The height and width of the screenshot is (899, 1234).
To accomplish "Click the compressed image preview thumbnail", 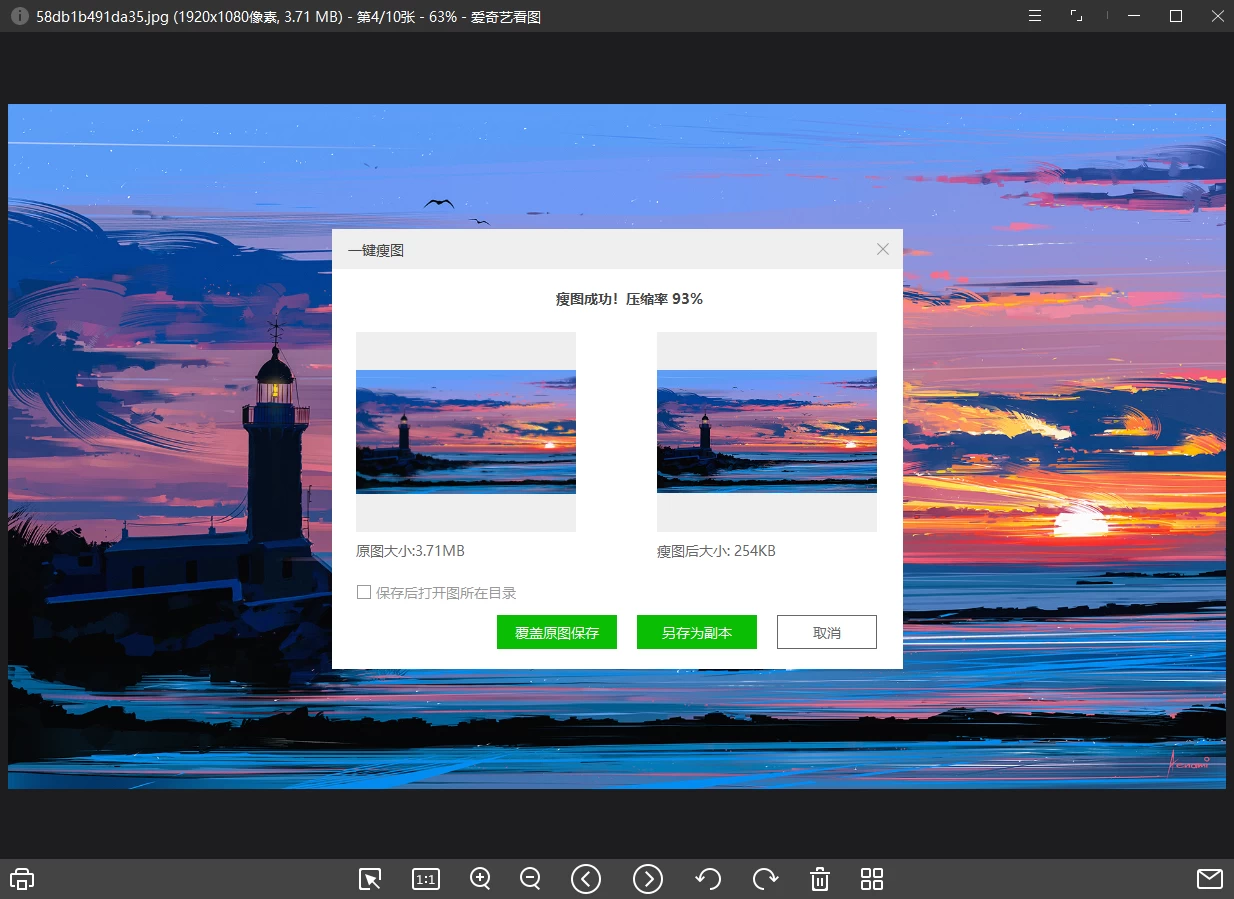I will tap(766, 431).
